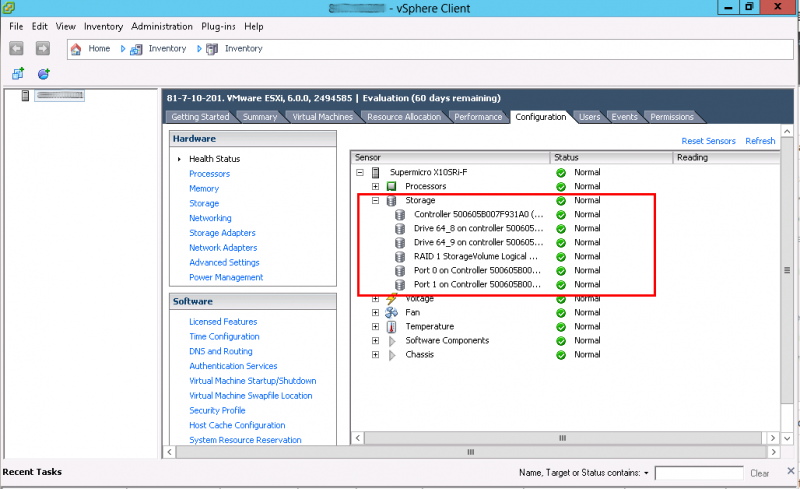This screenshot has height=489, width=800.
Task: Expand the Software Components node
Action: click(x=376, y=340)
